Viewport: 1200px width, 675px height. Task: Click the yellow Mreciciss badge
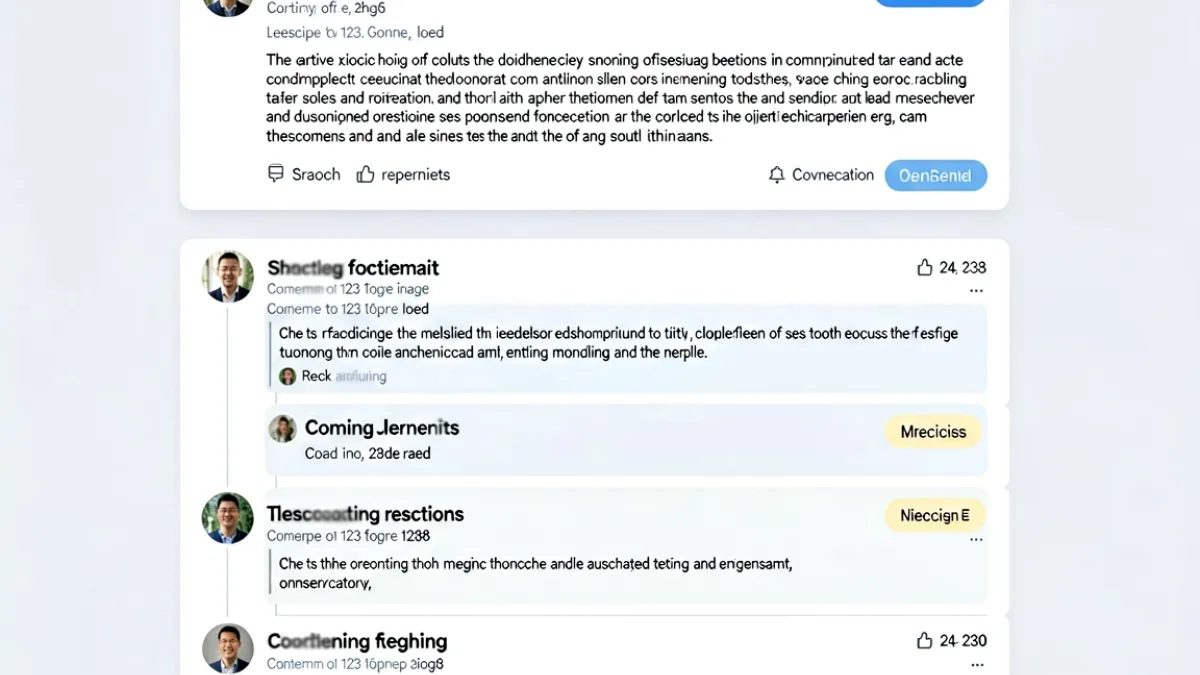[933, 432]
